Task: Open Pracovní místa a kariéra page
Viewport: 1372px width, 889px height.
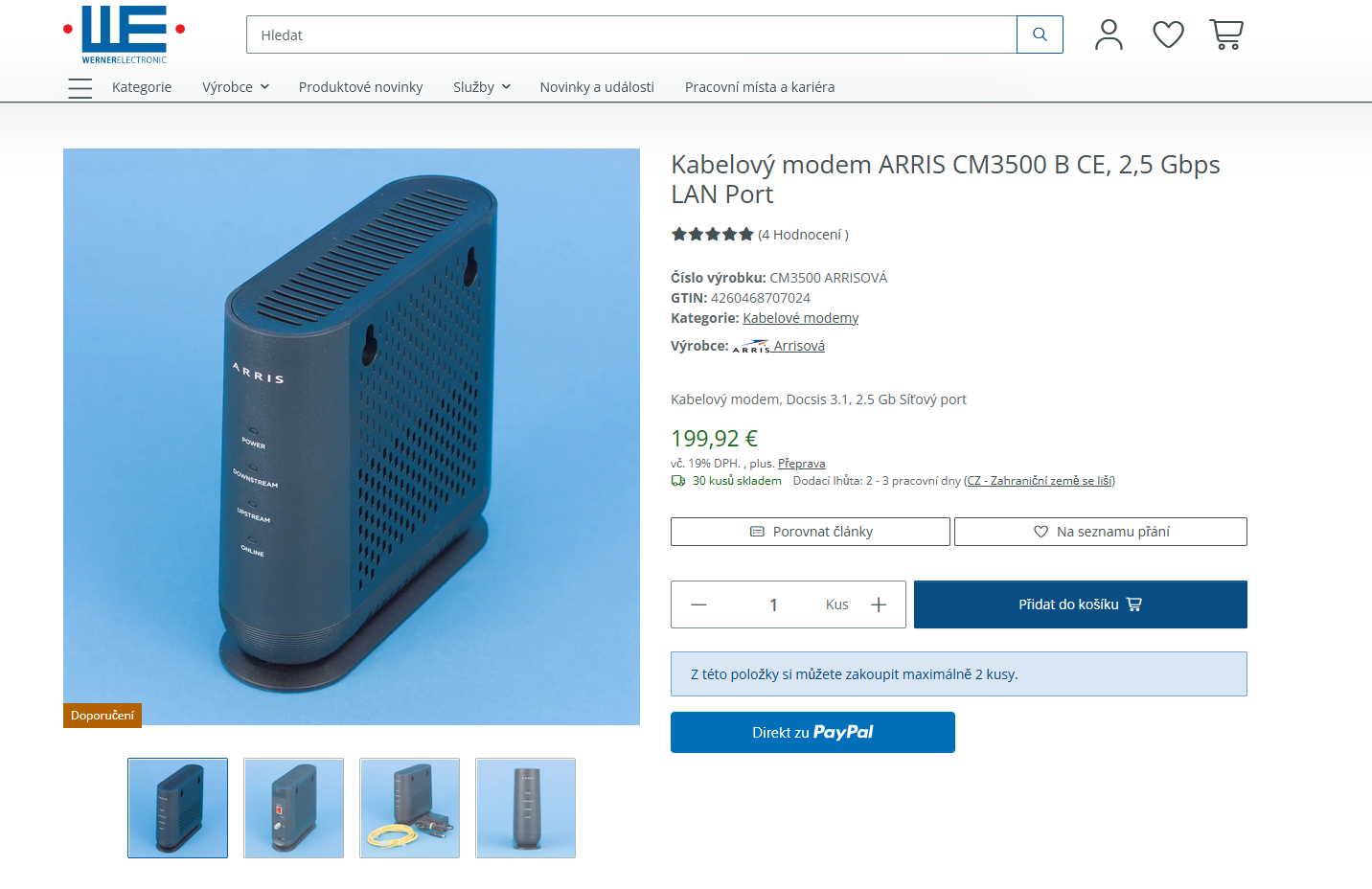Action: (x=760, y=87)
